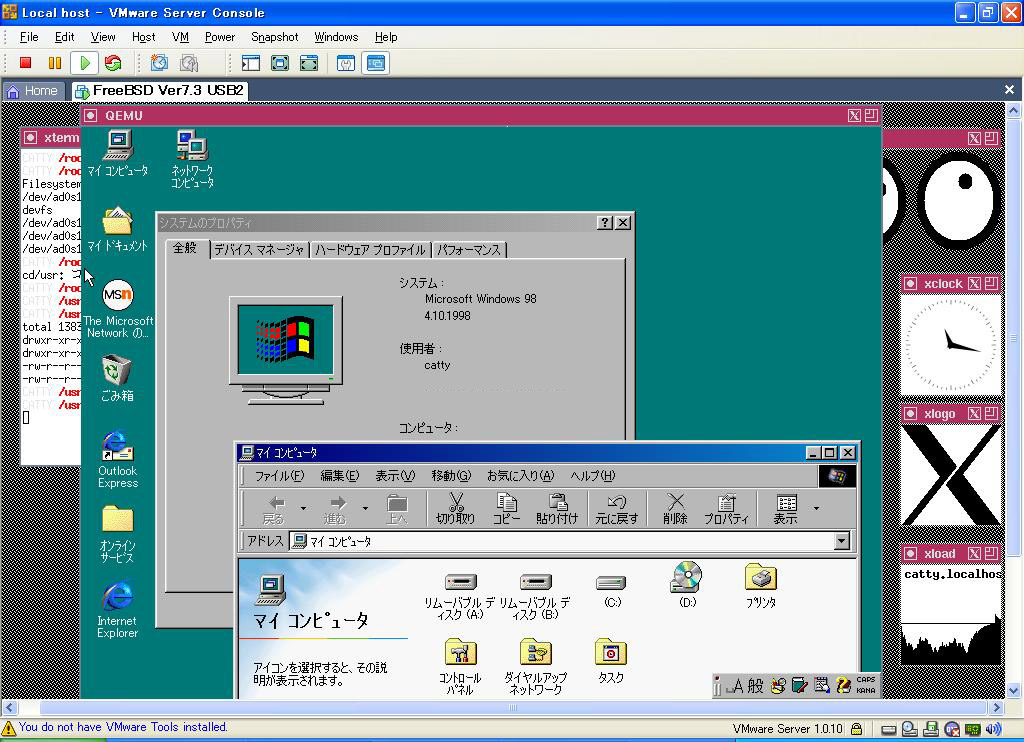This screenshot has width=1024, height=742.
Task: Open ファイル(F) menu in My Computer window
Action: pos(280,476)
